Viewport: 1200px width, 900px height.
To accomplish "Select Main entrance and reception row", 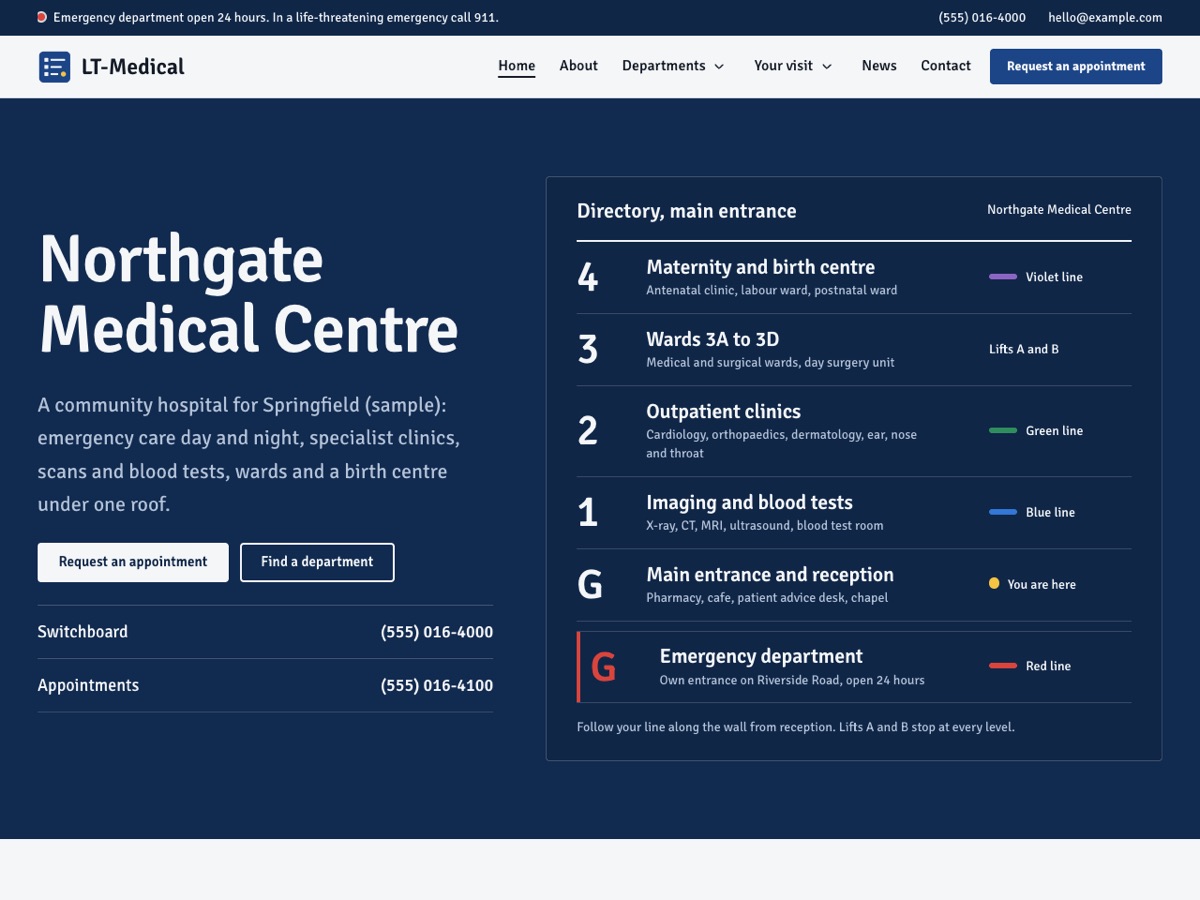I will pyautogui.click(x=854, y=585).
